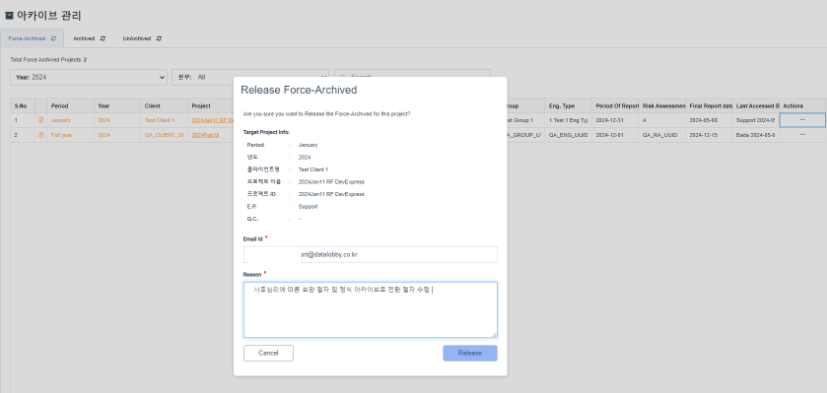This screenshot has width=827, height=393.
Task: Sort by the Final Report date column header
Action: tap(709, 106)
